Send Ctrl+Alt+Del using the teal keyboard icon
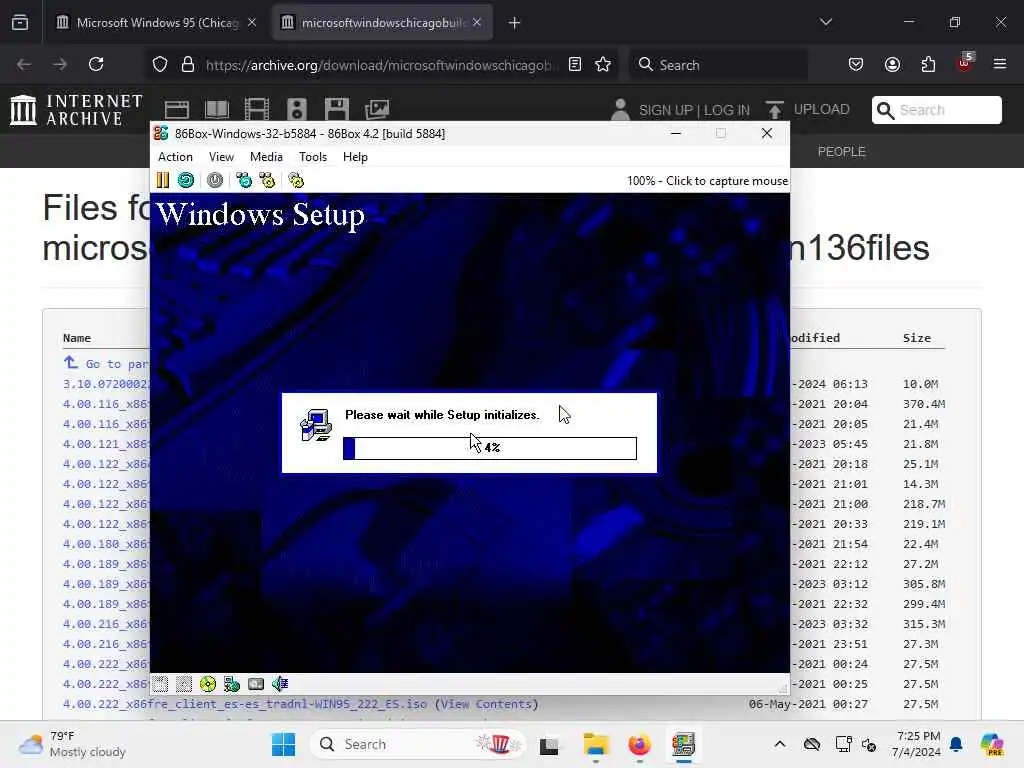The image size is (1024, 768). coord(244,180)
